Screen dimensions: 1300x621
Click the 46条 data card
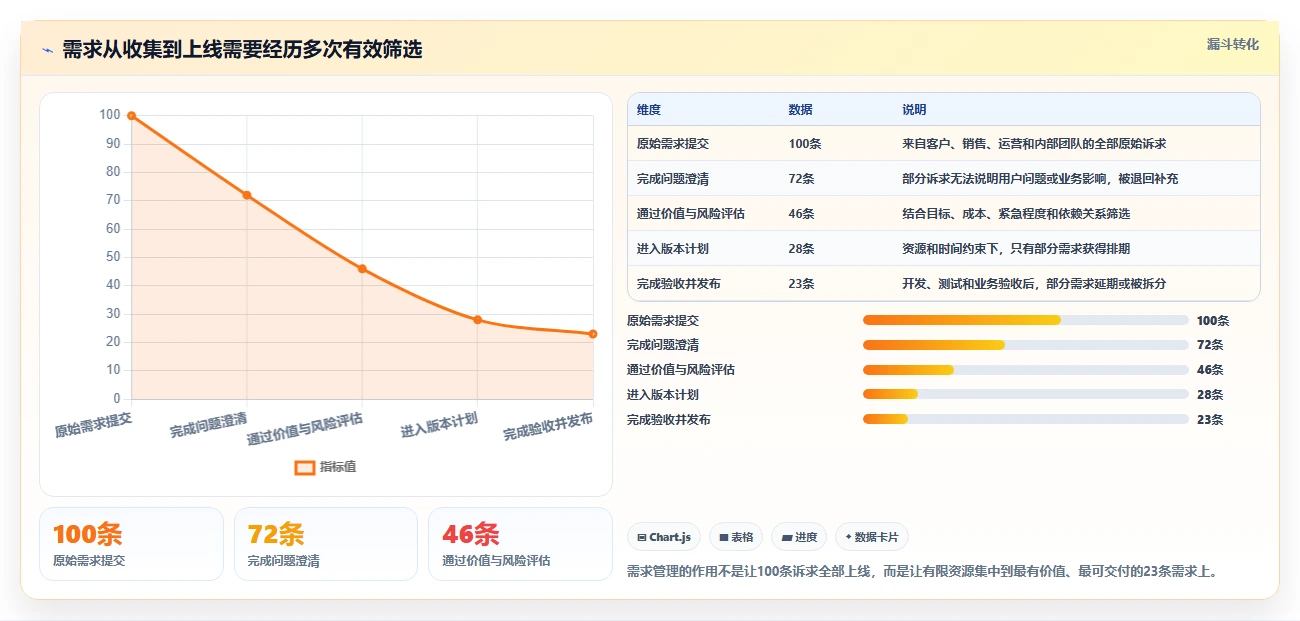click(520, 544)
